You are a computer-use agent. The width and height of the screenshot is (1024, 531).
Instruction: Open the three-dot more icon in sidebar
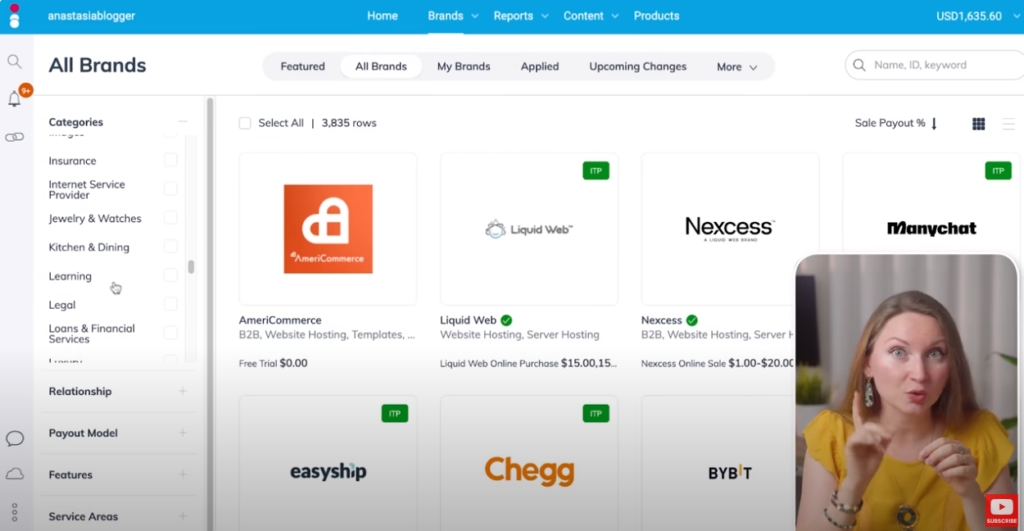pyautogui.click(x=14, y=512)
